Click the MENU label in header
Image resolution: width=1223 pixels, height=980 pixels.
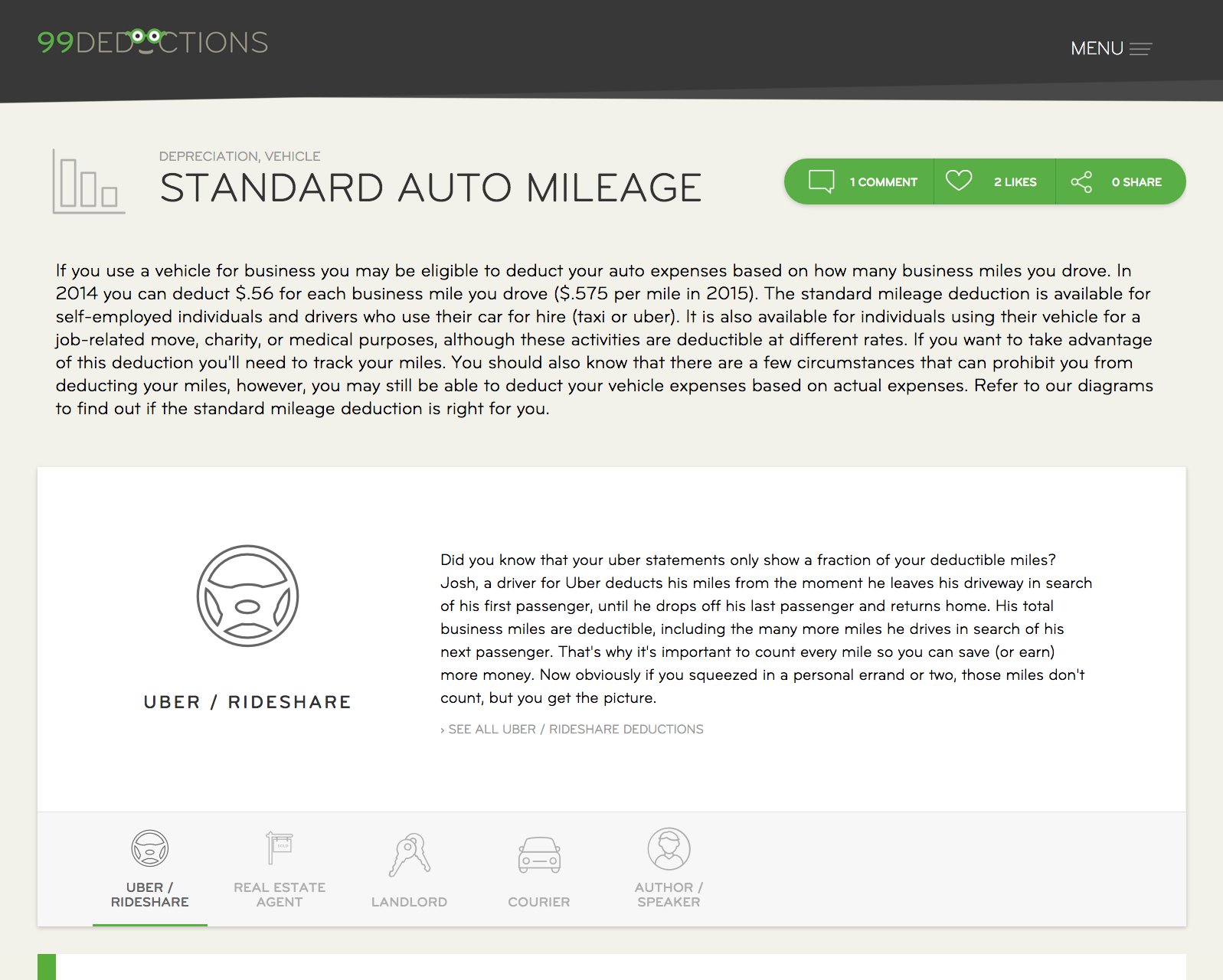point(1097,49)
